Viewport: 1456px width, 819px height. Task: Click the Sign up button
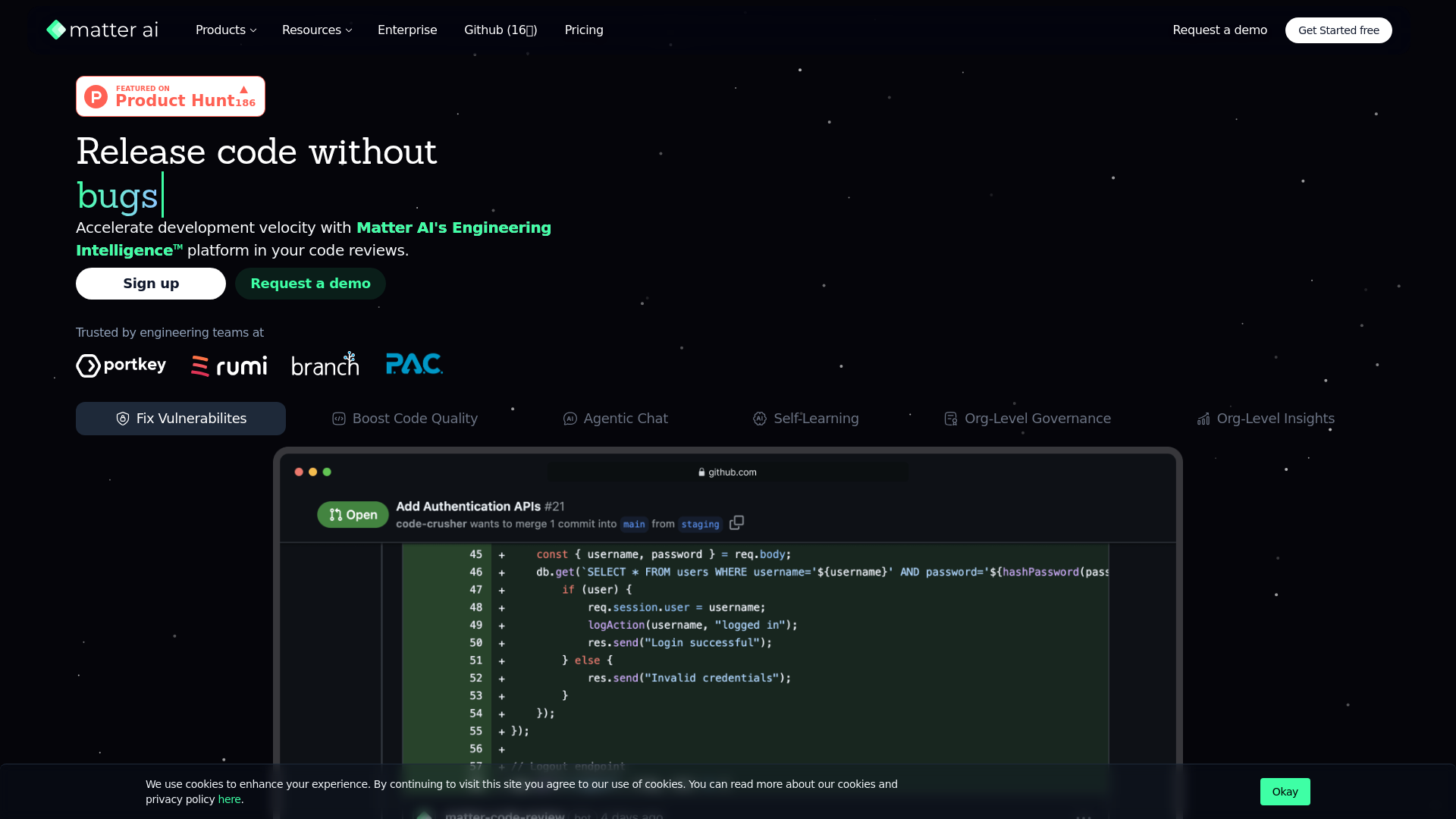coord(151,284)
